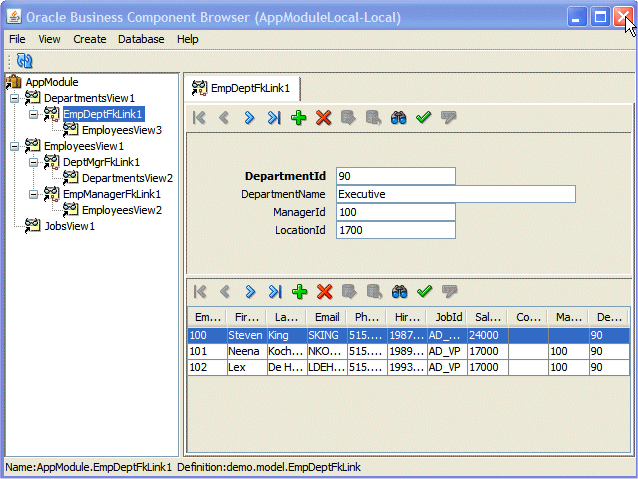Select DepartmentsView1 in tree
Screen dimensions: 638x479
[x=89, y=98]
